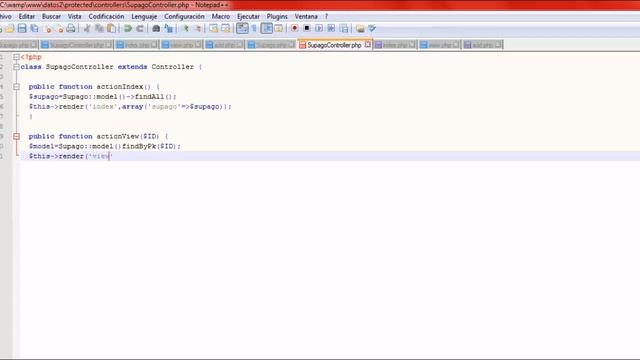This screenshot has width=640, height=360.
Task: Close the current document via the toolbar icon
Action: [x=48, y=28]
